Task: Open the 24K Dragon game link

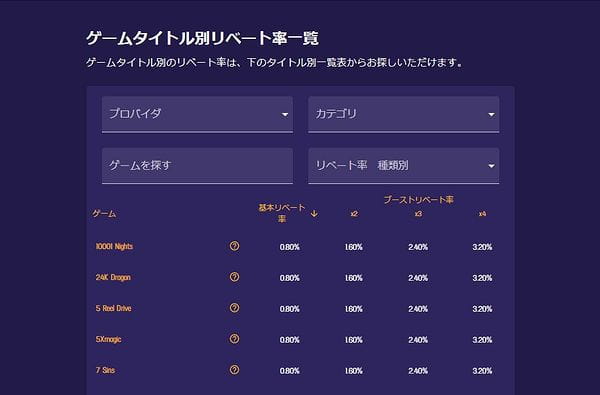Action: click(113, 277)
